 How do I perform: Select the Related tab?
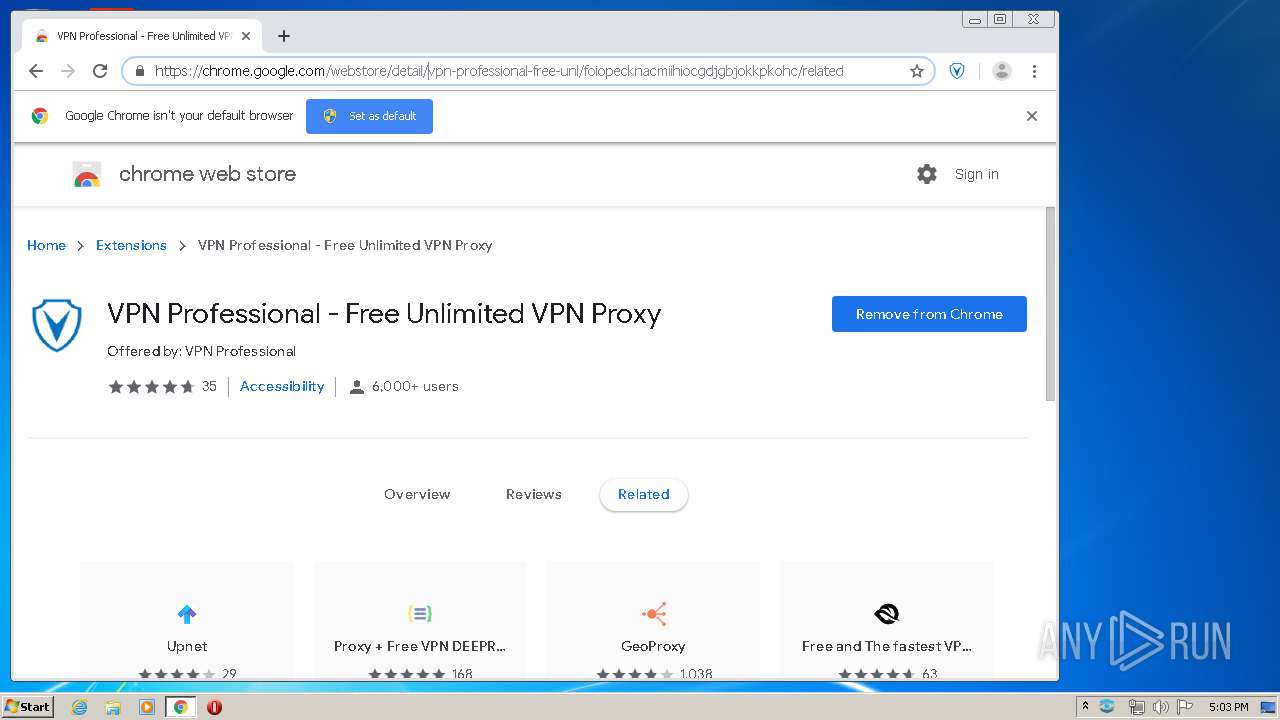click(x=644, y=494)
